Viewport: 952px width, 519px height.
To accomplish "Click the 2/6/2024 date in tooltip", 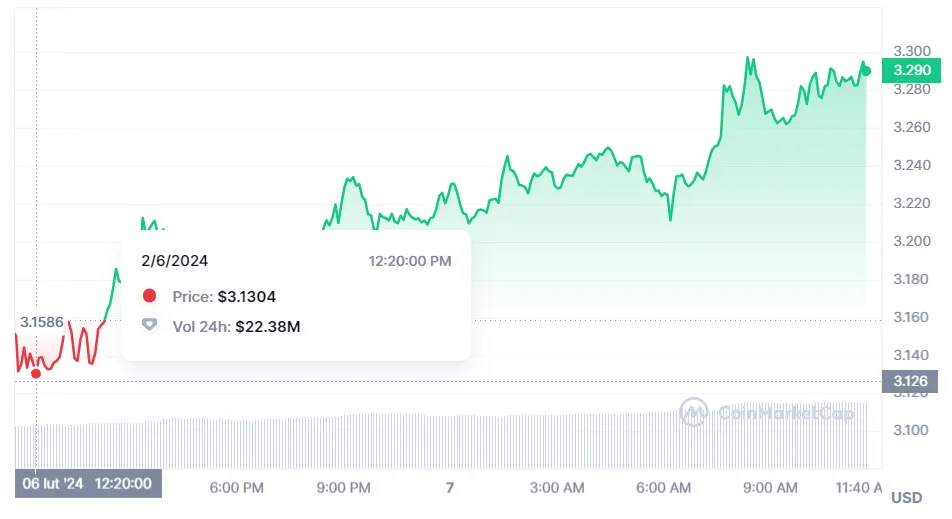I will [175, 261].
